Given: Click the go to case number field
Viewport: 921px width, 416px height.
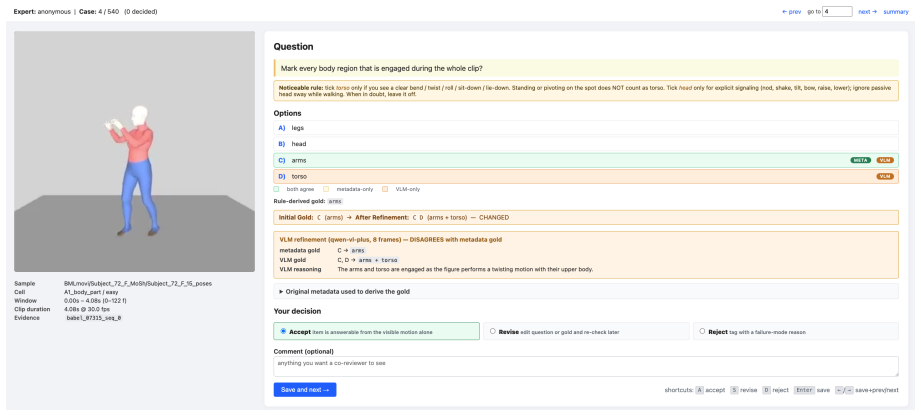Looking at the screenshot, I should click(x=838, y=11).
